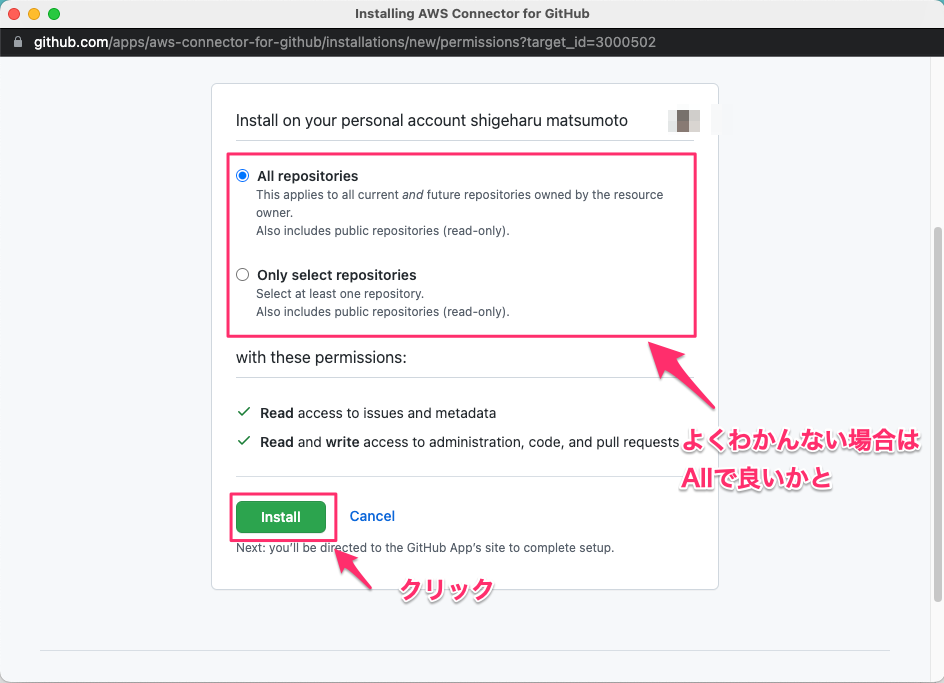Screen dimensions: 944x683
Task: Click 'This applies to all current and future' description
Action: 459,204
